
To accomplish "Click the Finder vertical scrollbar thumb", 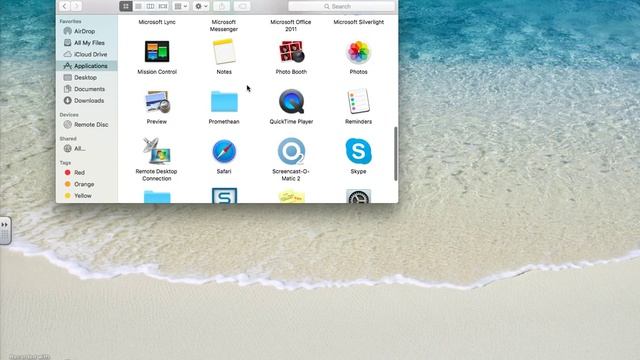I will (x=395, y=154).
